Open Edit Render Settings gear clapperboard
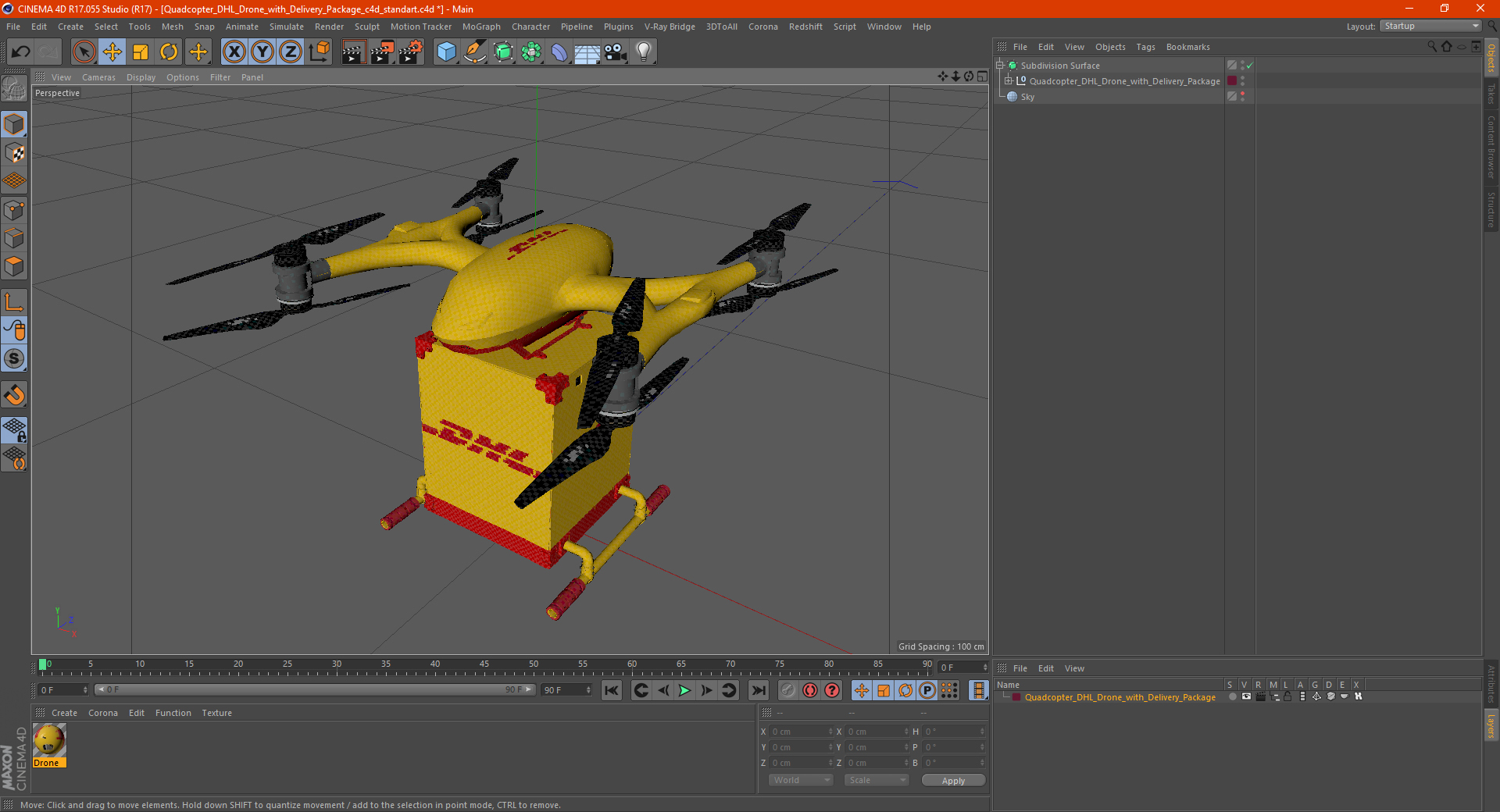The width and height of the screenshot is (1500, 812). (411, 52)
